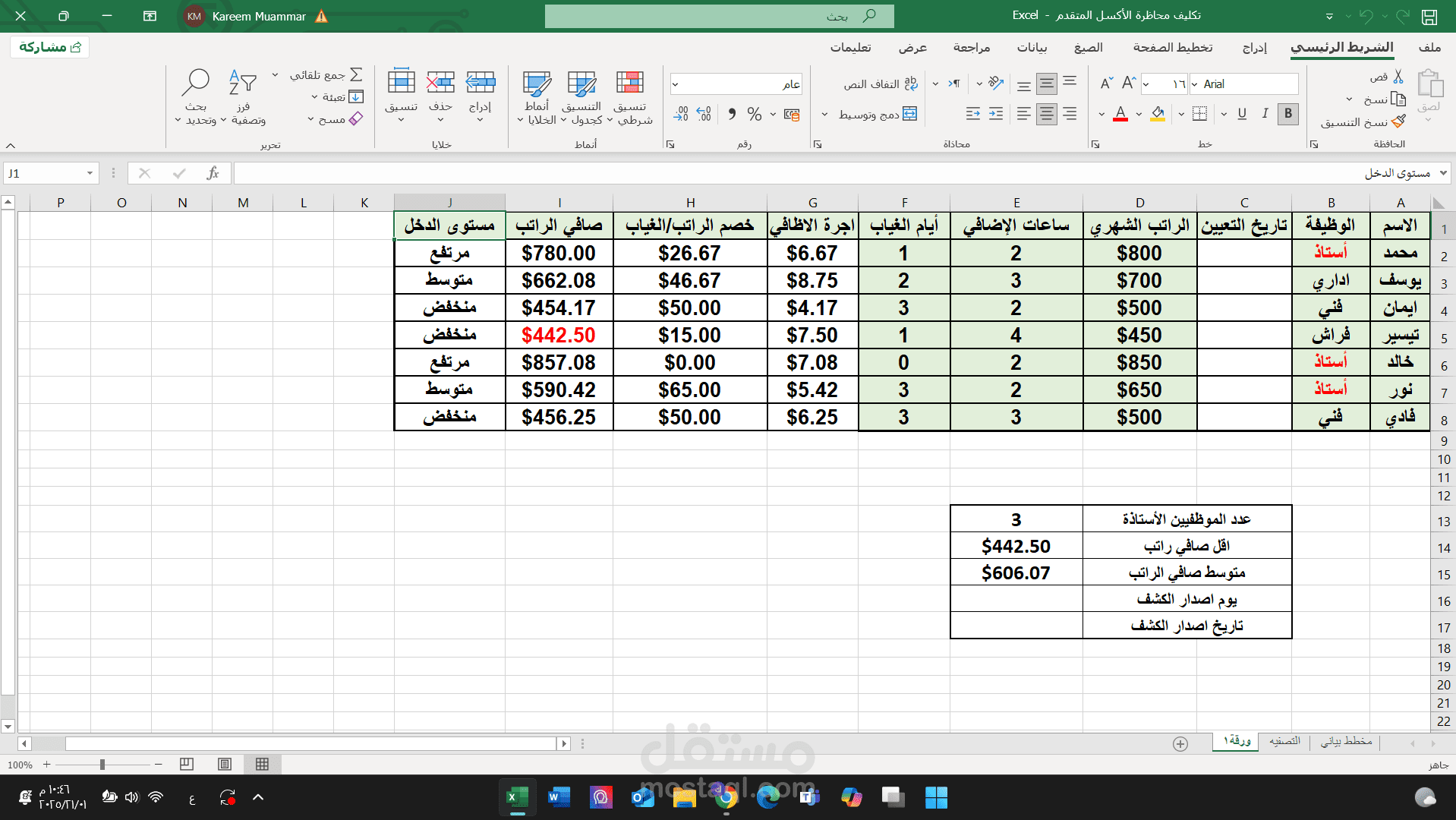Image resolution: width=1456 pixels, height=820 pixels.
Task: Click the Borders icon
Action: [x=1199, y=114]
